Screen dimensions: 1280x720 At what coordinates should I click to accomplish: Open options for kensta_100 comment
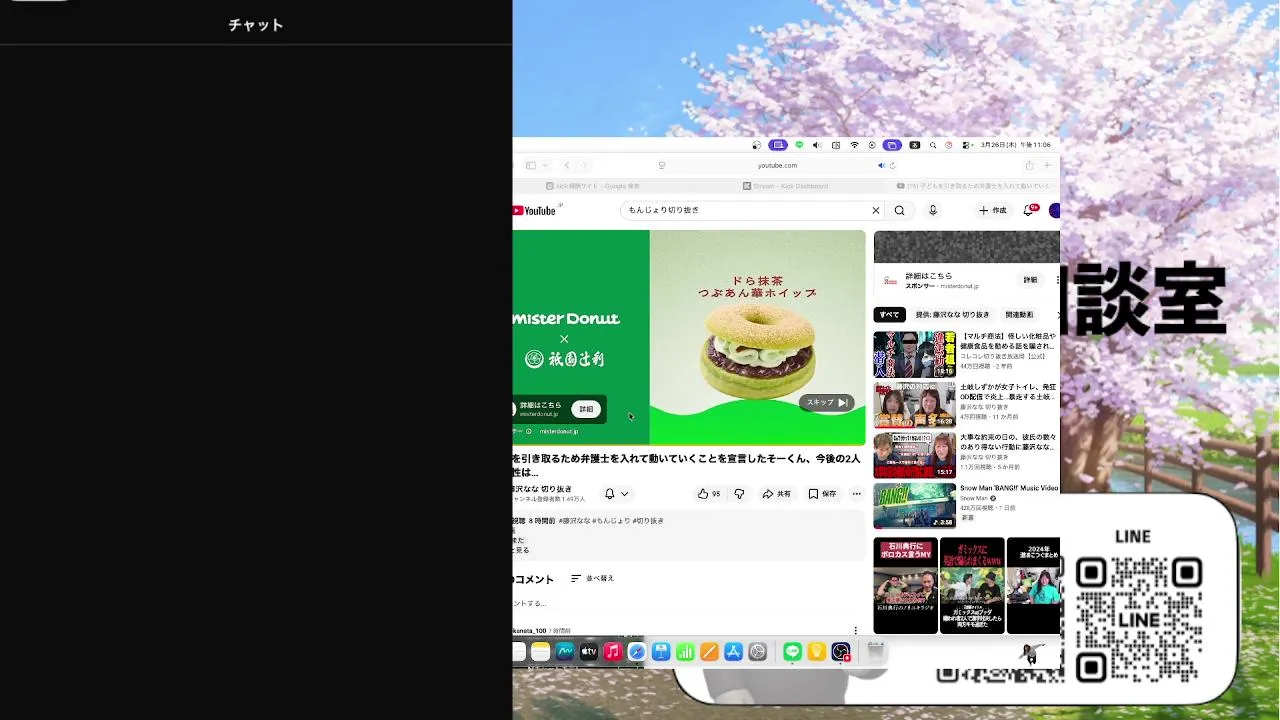tap(855, 630)
